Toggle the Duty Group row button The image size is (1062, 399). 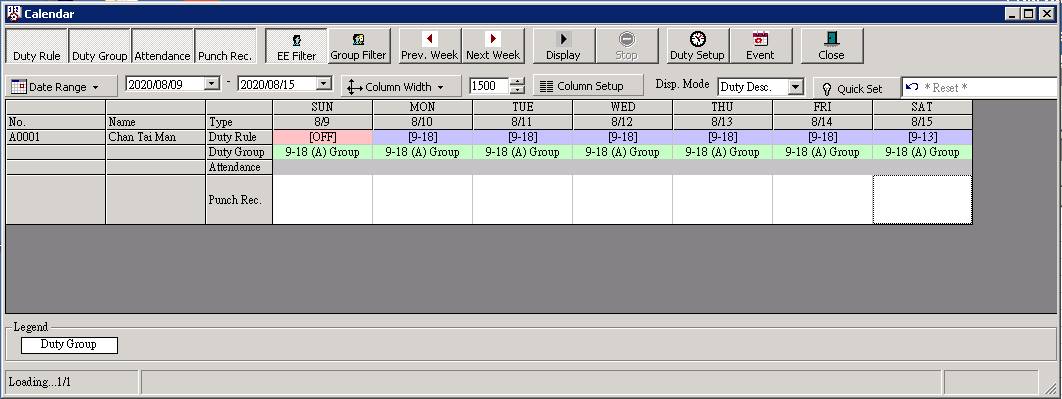pyautogui.click(x=100, y=46)
